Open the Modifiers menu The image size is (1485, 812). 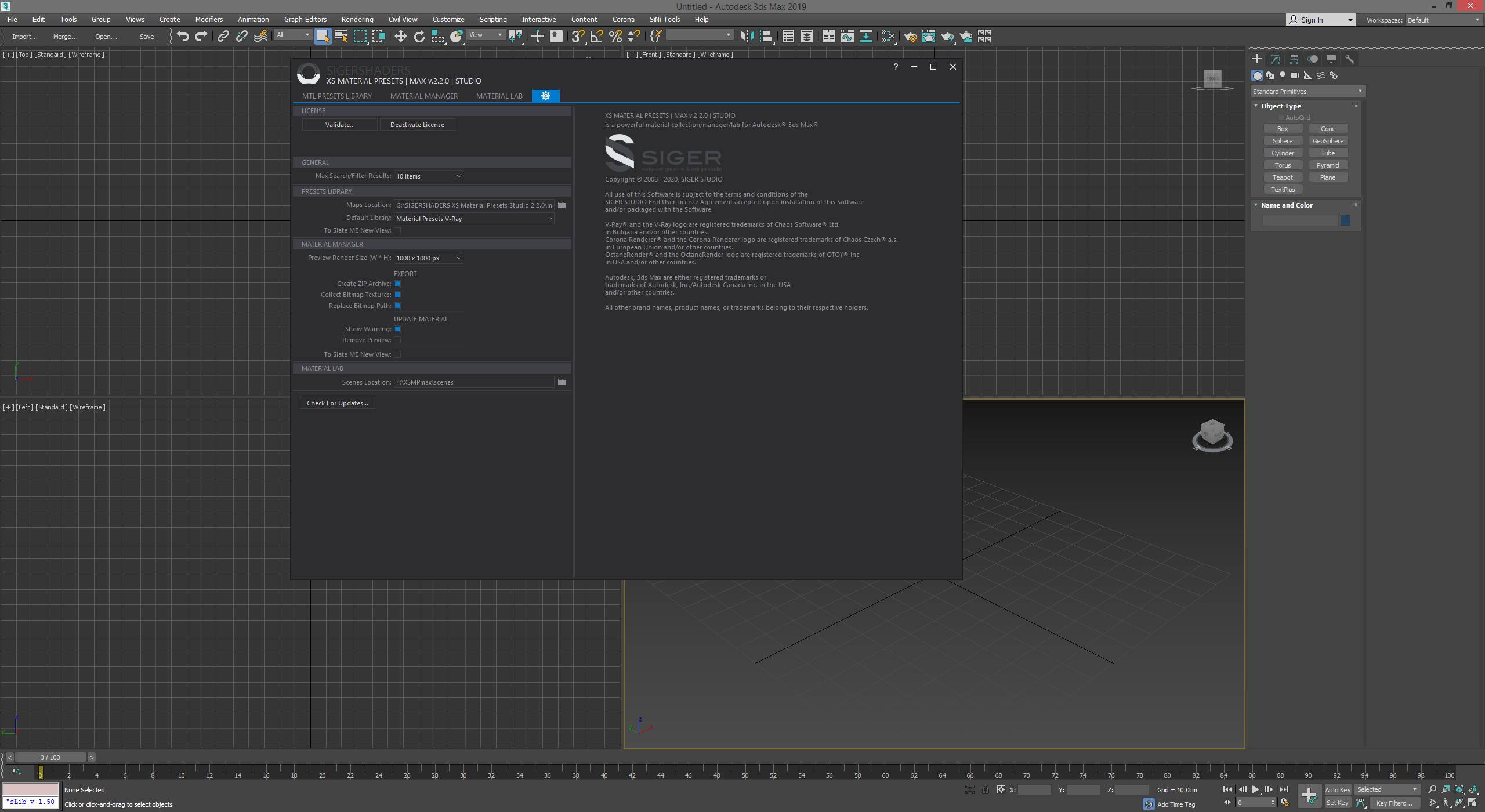[209, 19]
